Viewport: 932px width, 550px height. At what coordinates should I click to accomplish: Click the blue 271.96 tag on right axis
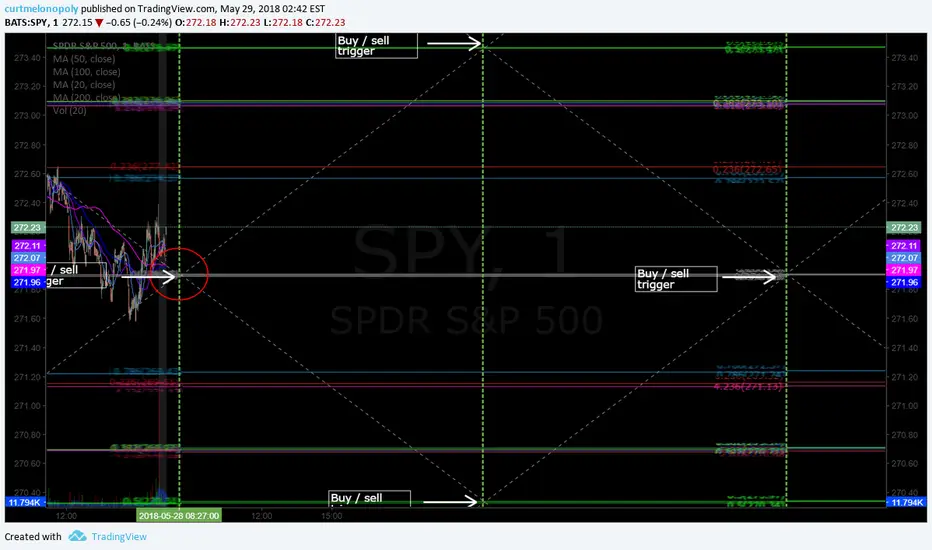coord(903,282)
